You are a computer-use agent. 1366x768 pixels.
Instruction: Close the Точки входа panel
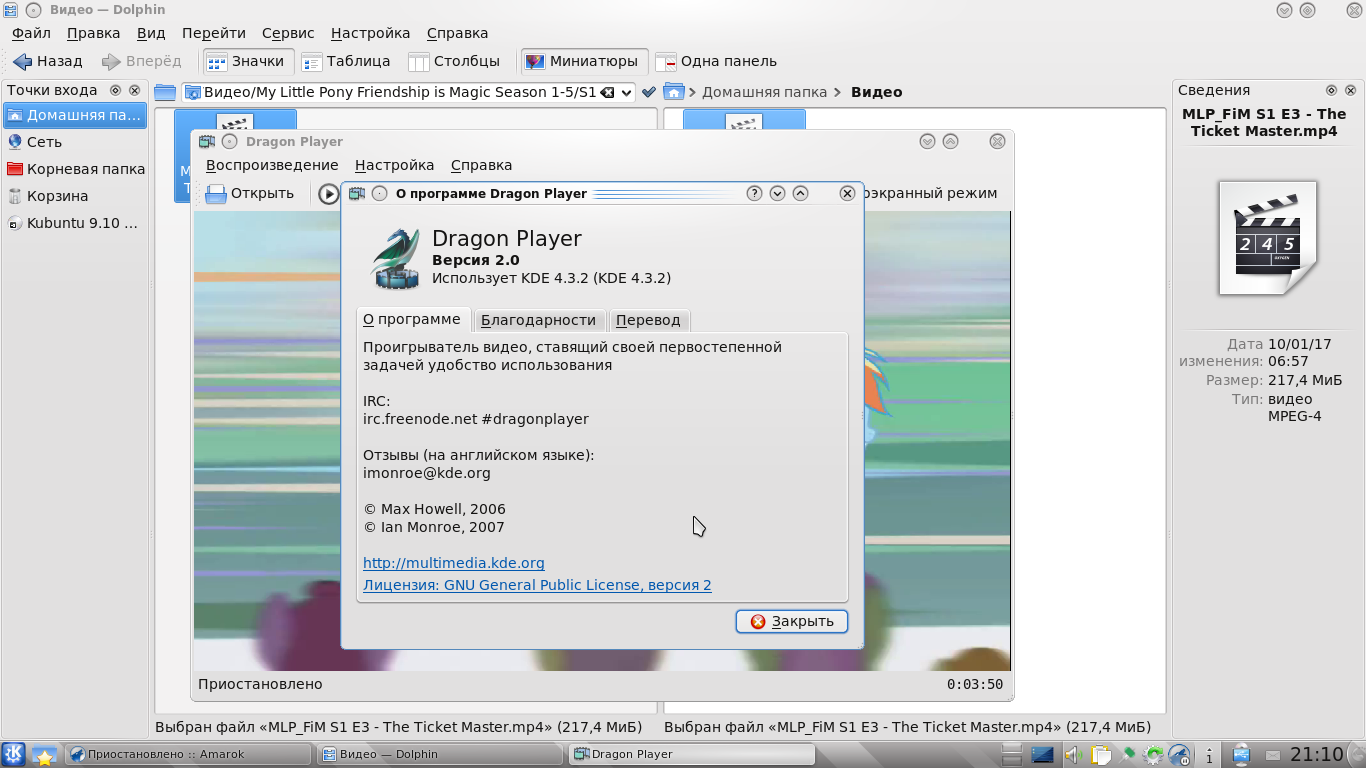pos(134,90)
